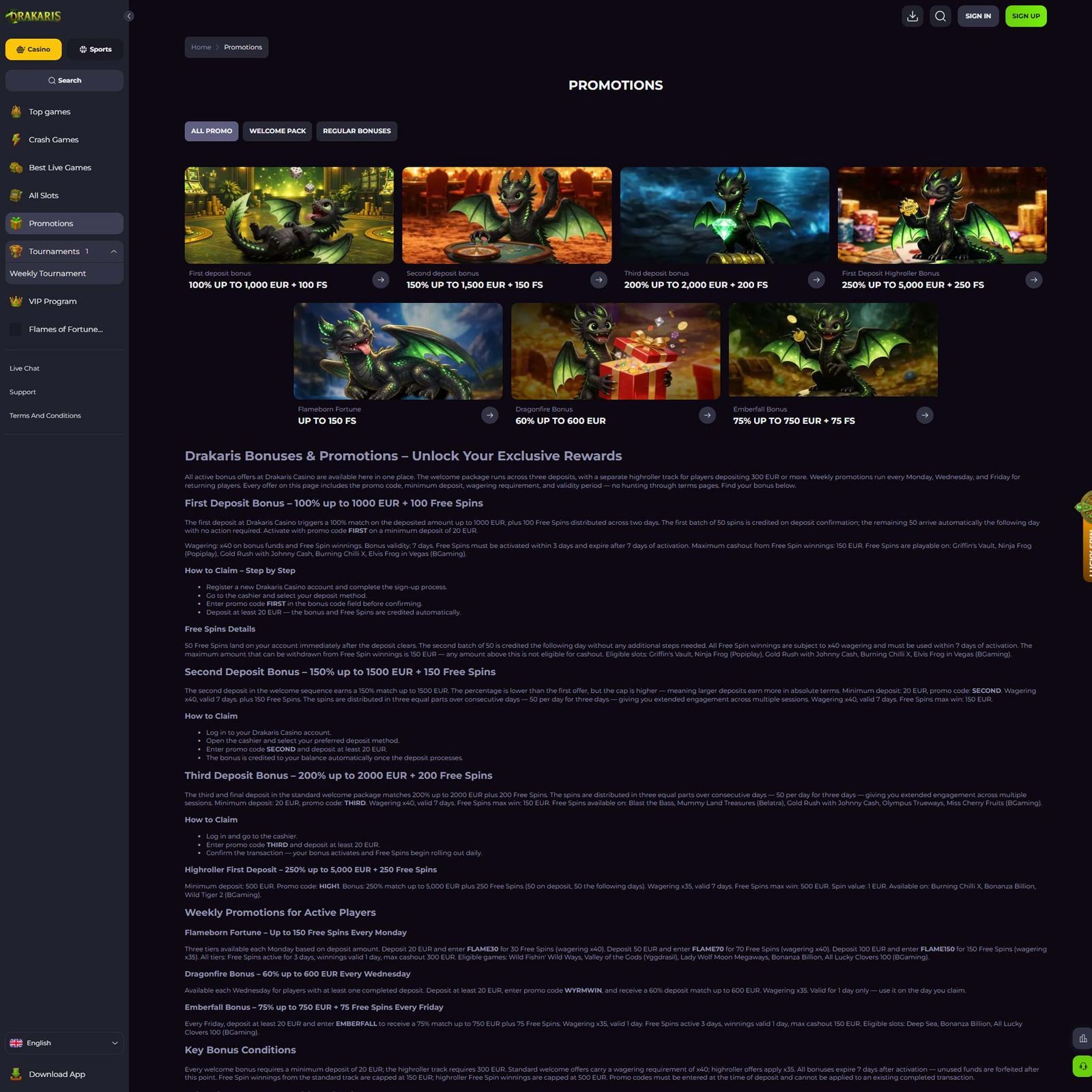Viewport: 1092px width, 1092px height.
Task: Click the Sign Up button
Action: tap(1026, 16)
